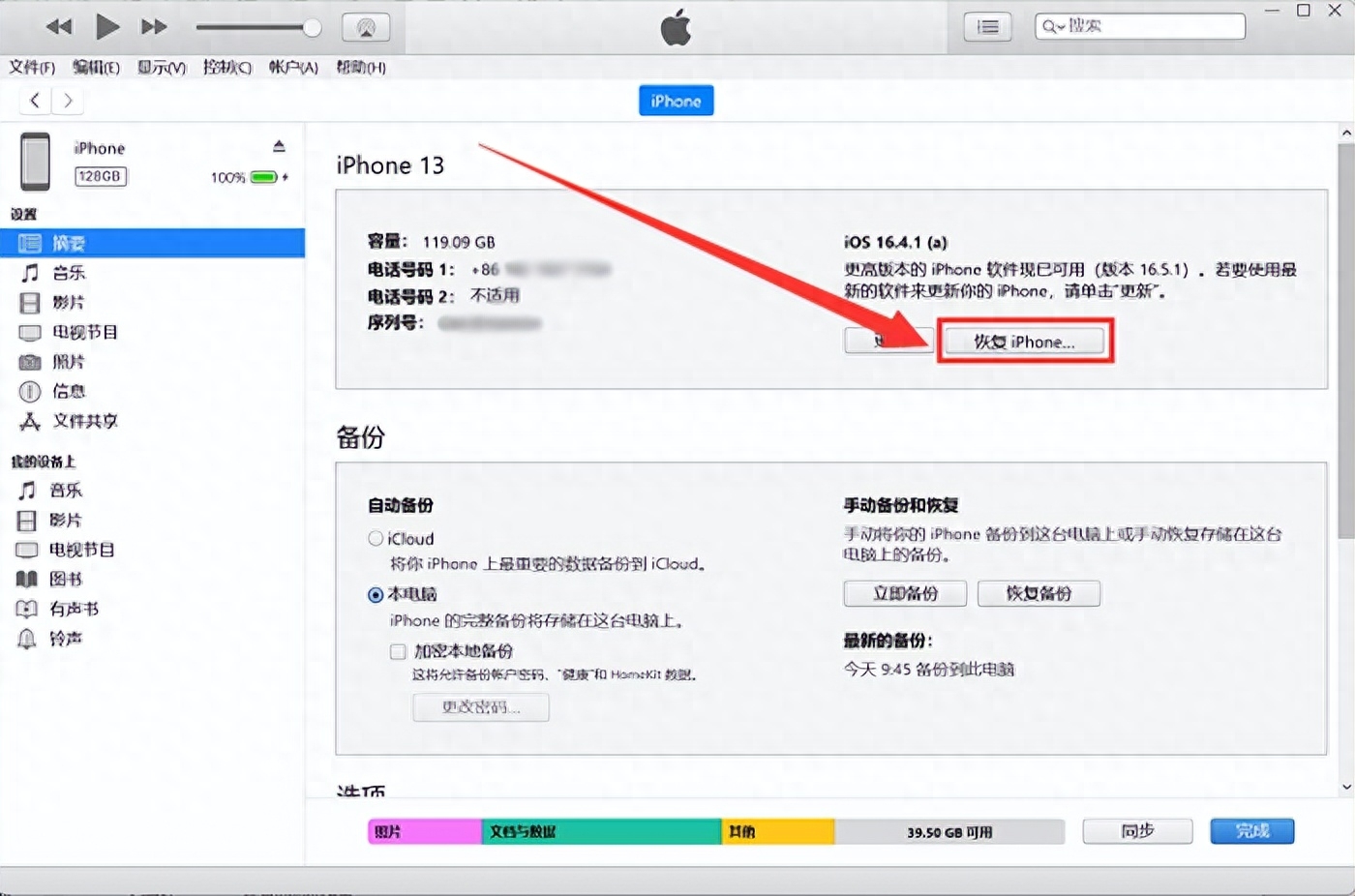
Task: Select 摘要 summary in sidebar
Action: click(152, 243)
